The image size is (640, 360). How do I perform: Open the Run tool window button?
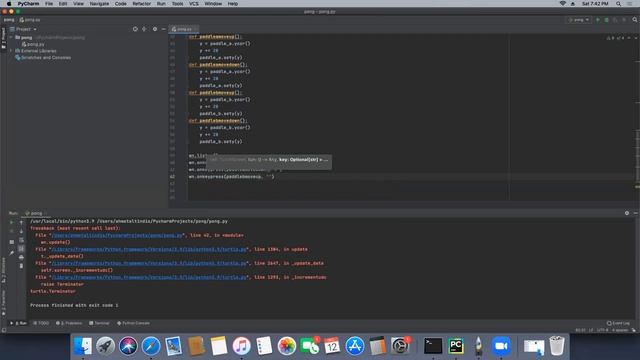(18, 323)
